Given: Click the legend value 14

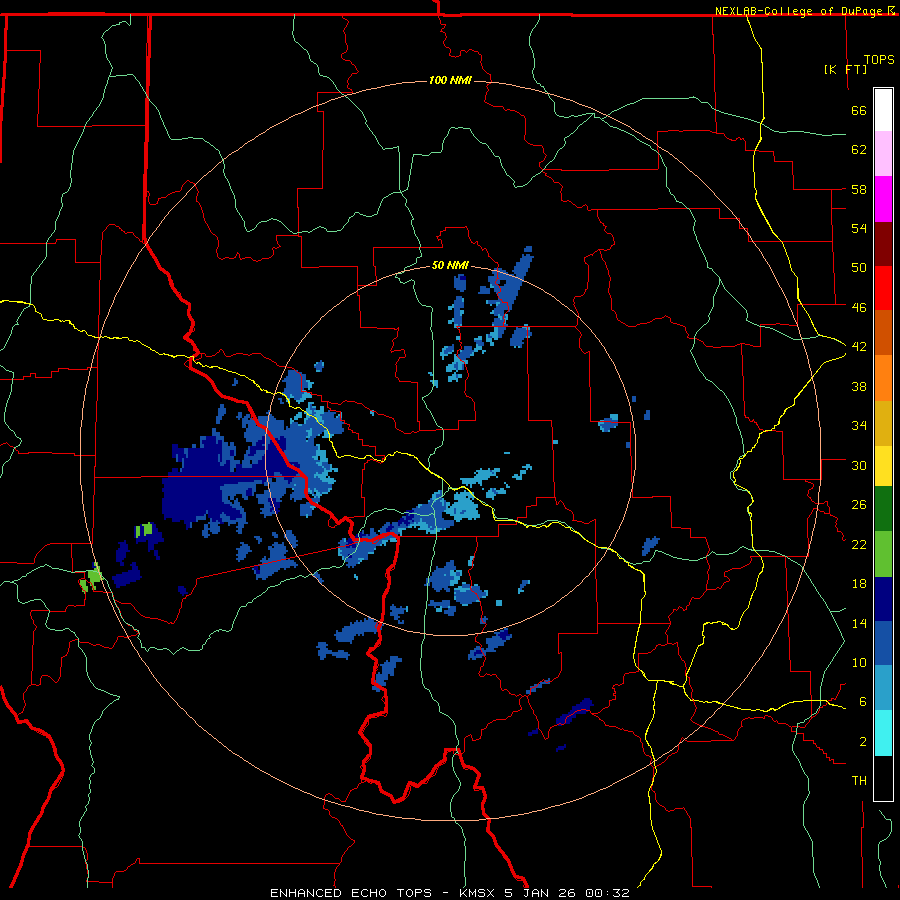Looking at the screenshot, I should pyautogui.click(x=859, y=623).
